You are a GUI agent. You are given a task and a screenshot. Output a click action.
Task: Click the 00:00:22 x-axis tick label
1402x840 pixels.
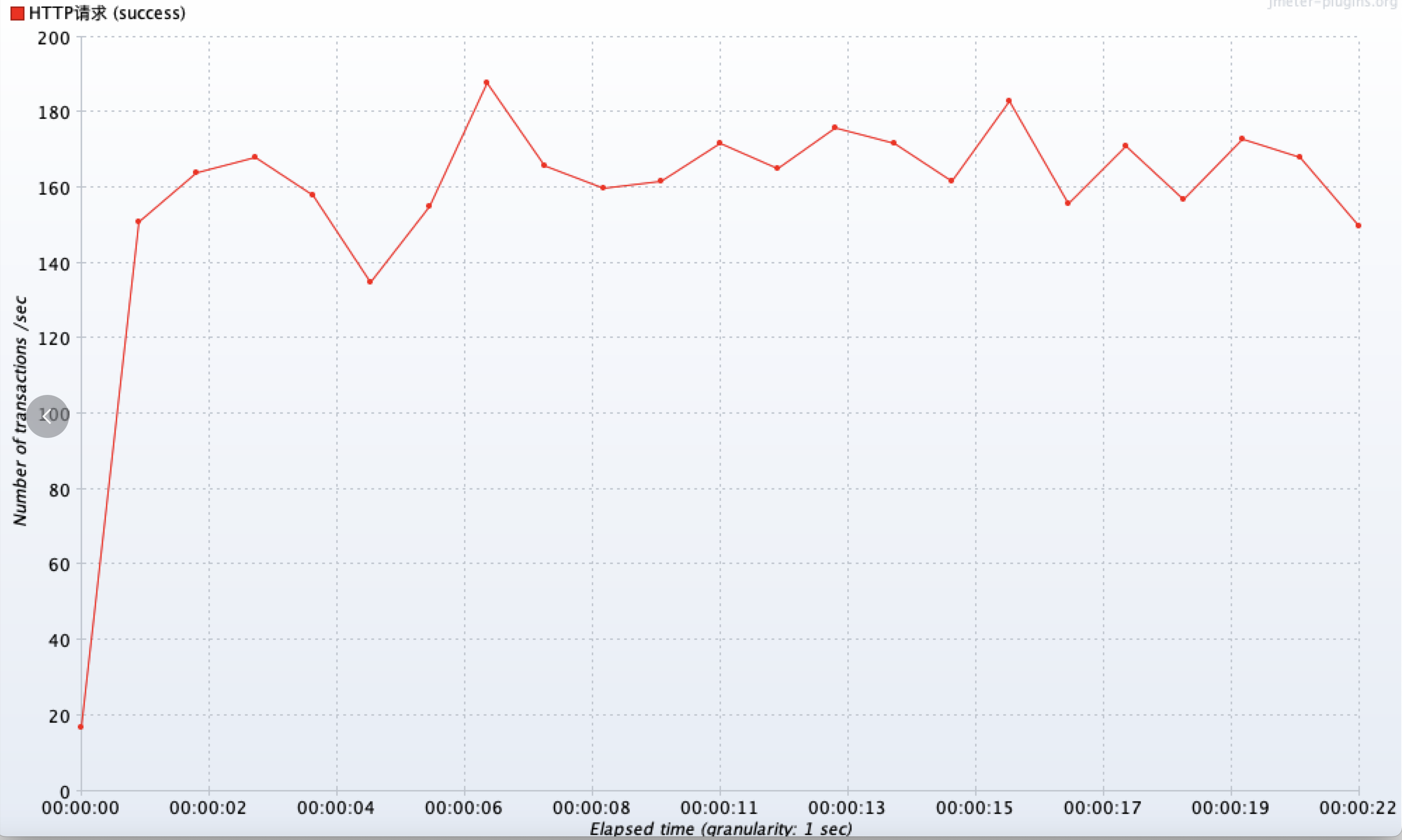pos(1357,808)
